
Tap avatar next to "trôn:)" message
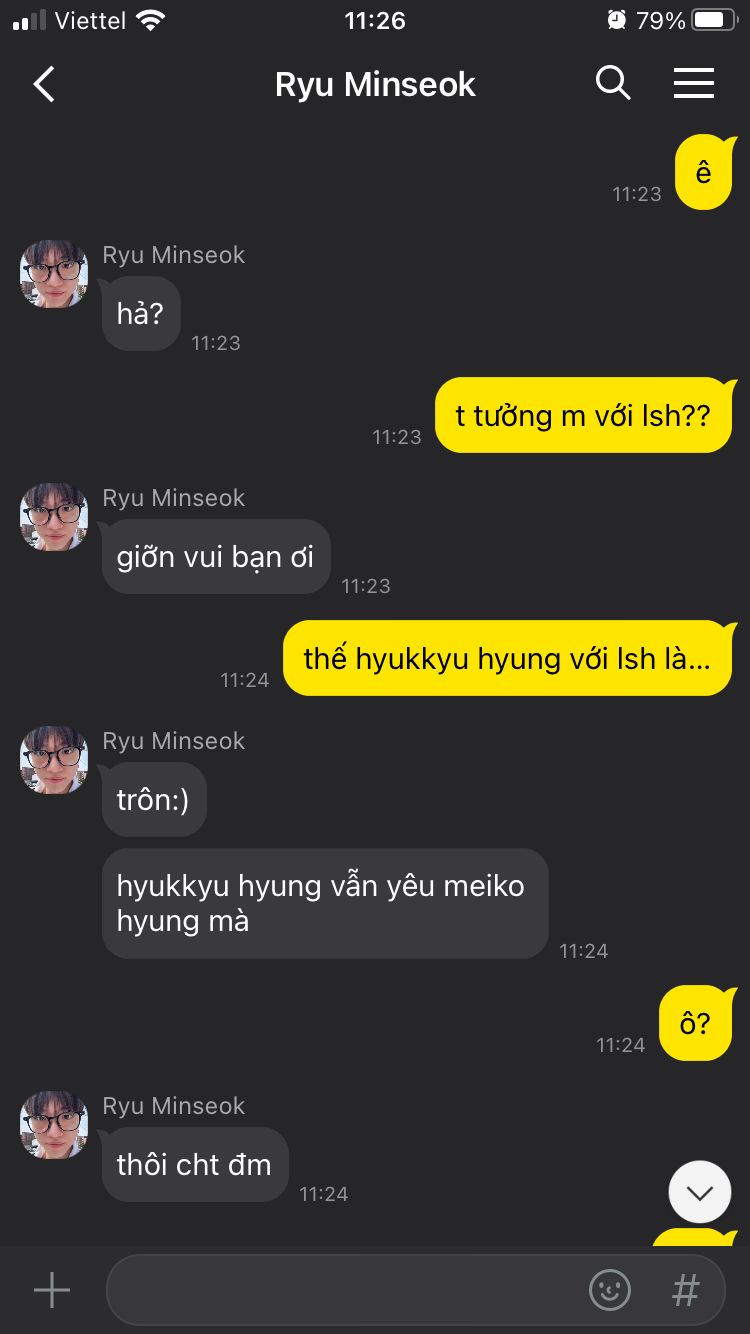[x=54, y=760]
